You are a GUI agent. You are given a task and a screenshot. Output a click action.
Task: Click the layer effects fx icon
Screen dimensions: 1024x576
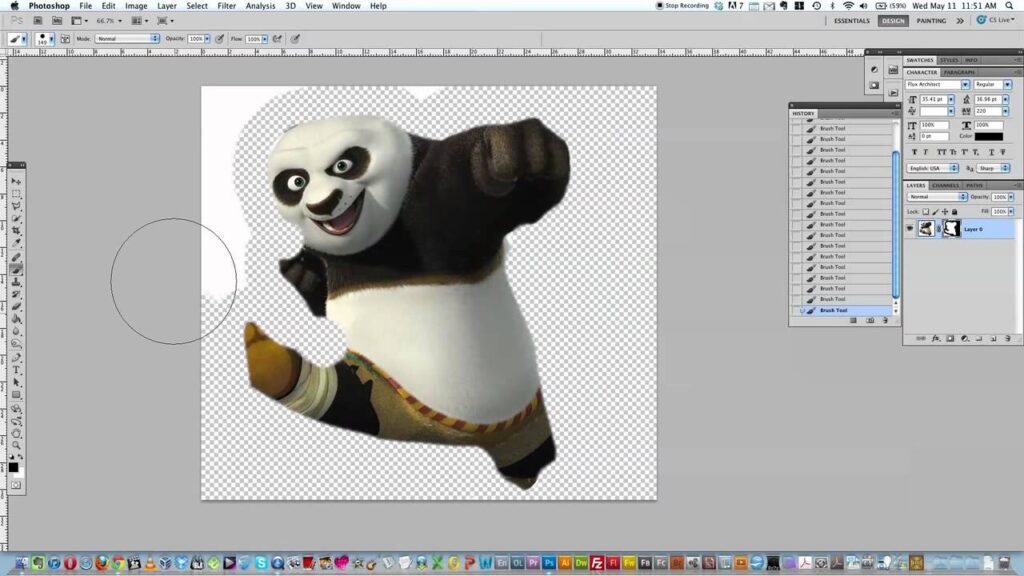tap(936, 339)
